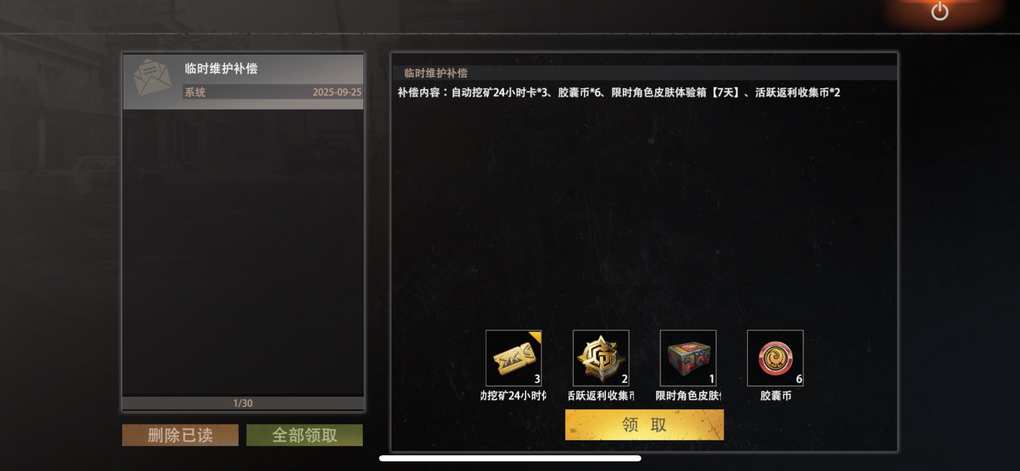Click the 全部领取 claim-all button
Image resolution: width=1020 pixels, height=471 pixels.
click(304, 435)
